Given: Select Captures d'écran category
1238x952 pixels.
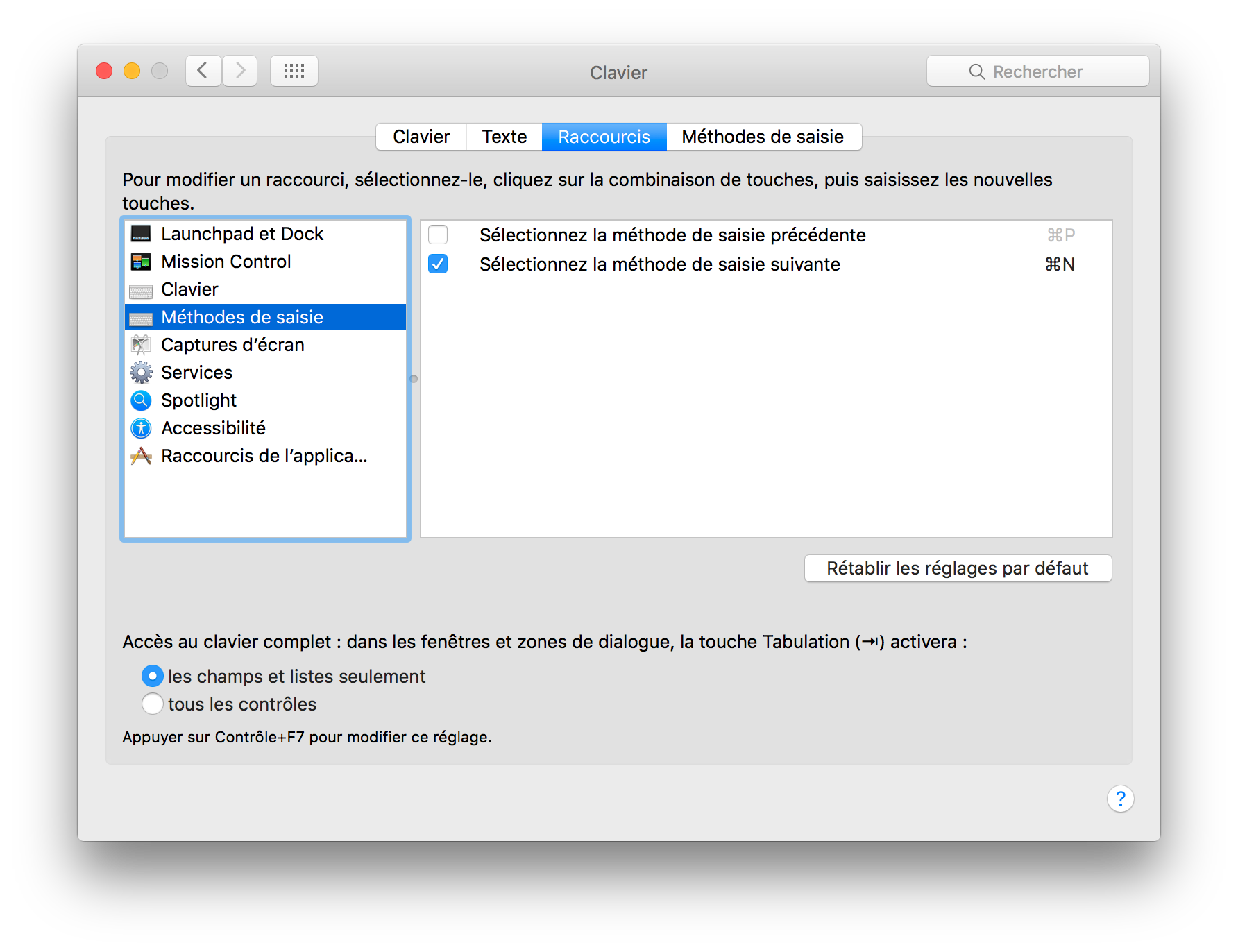Looking at the screenshot, I should (265, 345).
